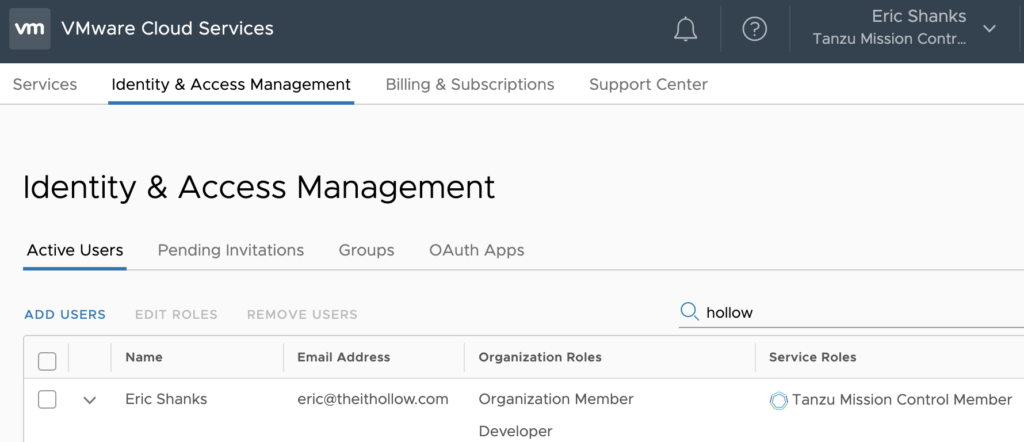Click the EDIT ROLES button
Screen dimensions: 1024x442
(x=176, y=314)
